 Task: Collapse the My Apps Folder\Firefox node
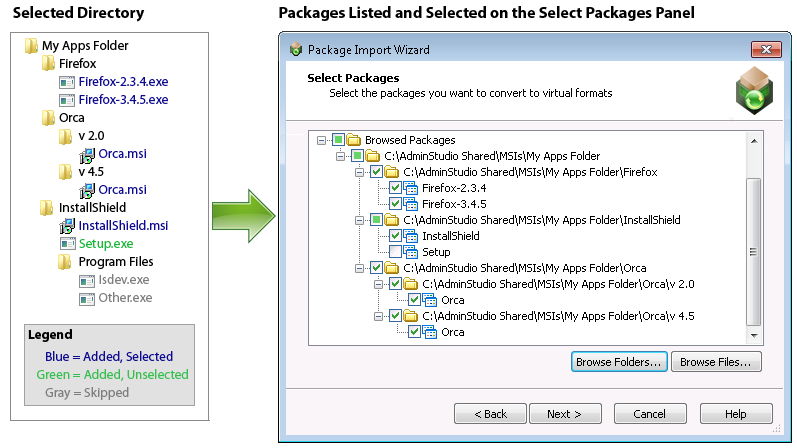coord(358,172)
